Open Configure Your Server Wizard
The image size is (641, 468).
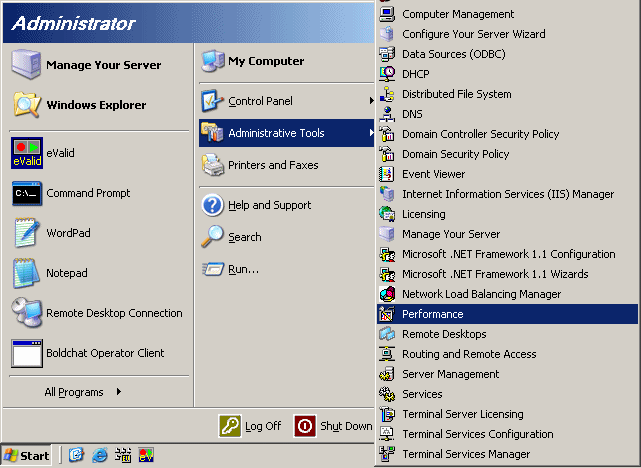point(507,34)
